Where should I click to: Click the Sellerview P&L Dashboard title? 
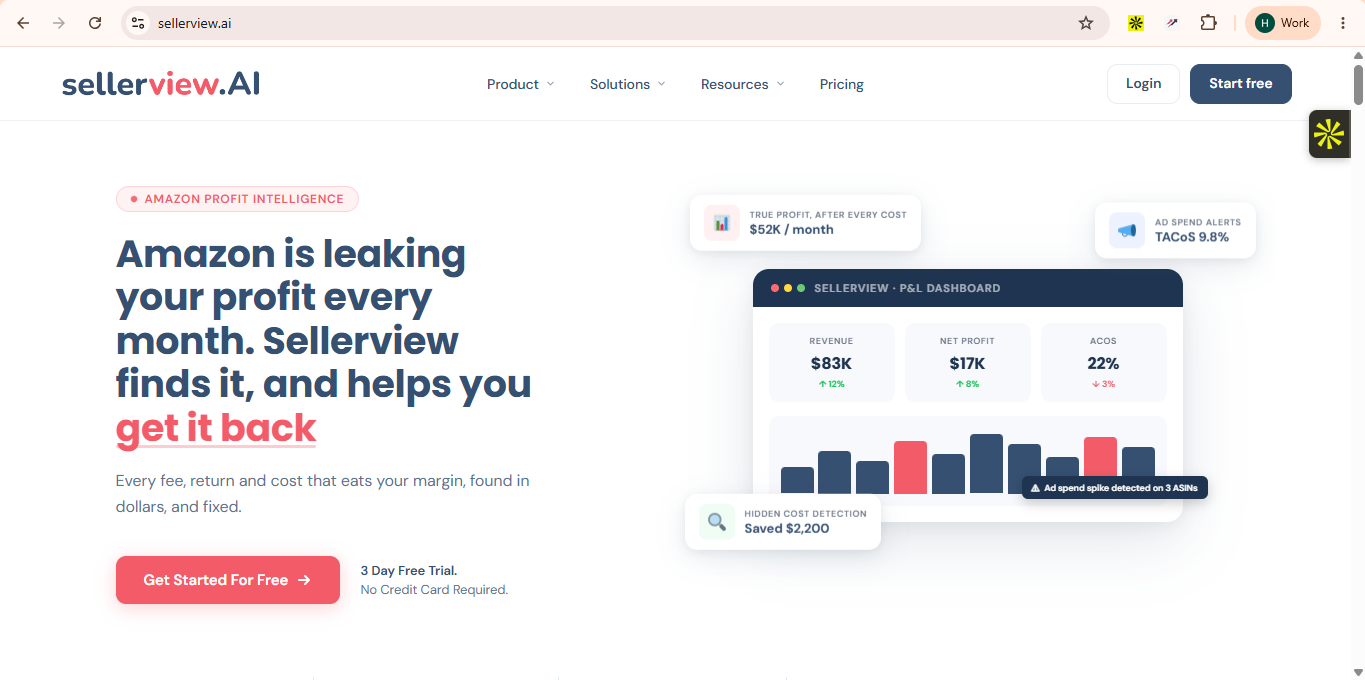pyautogui.click(x=907, y=288)
